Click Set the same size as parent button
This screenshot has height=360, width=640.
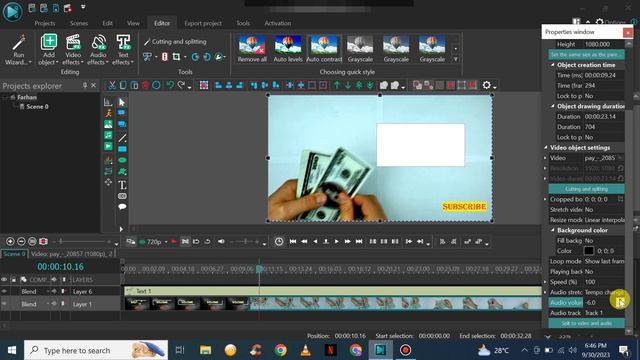point(586,55)
